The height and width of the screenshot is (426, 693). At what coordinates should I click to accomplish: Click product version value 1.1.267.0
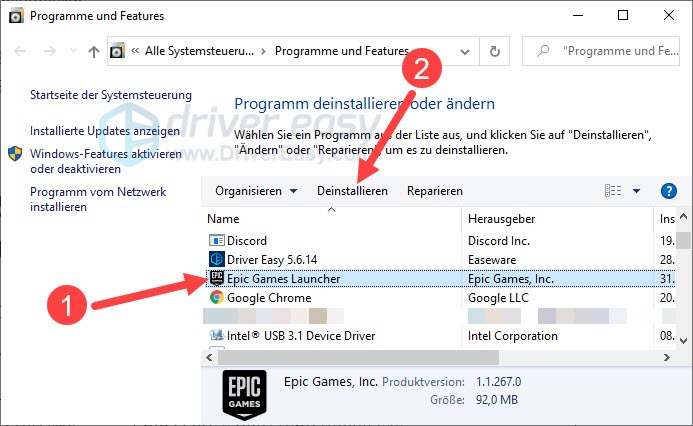point(499,382)
